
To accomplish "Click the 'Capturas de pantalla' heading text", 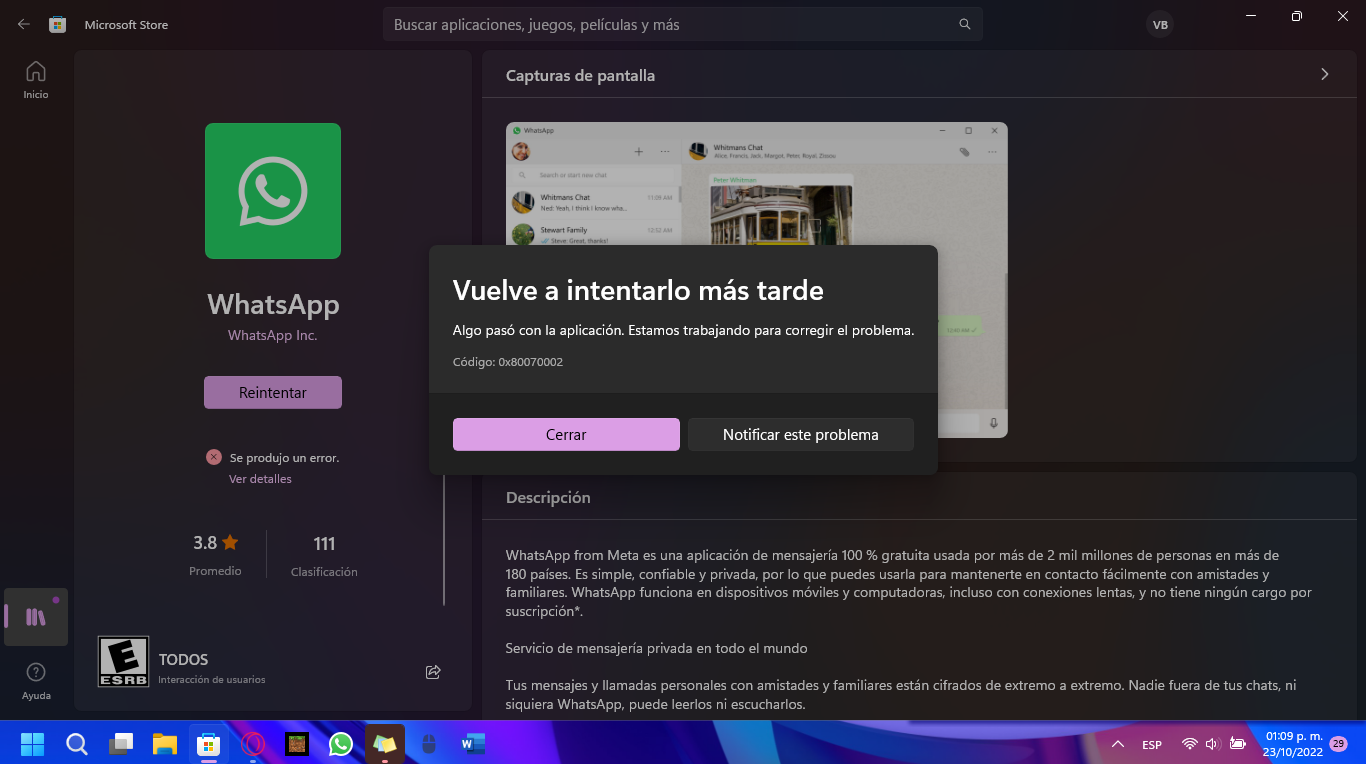I will tap(581, 76).
